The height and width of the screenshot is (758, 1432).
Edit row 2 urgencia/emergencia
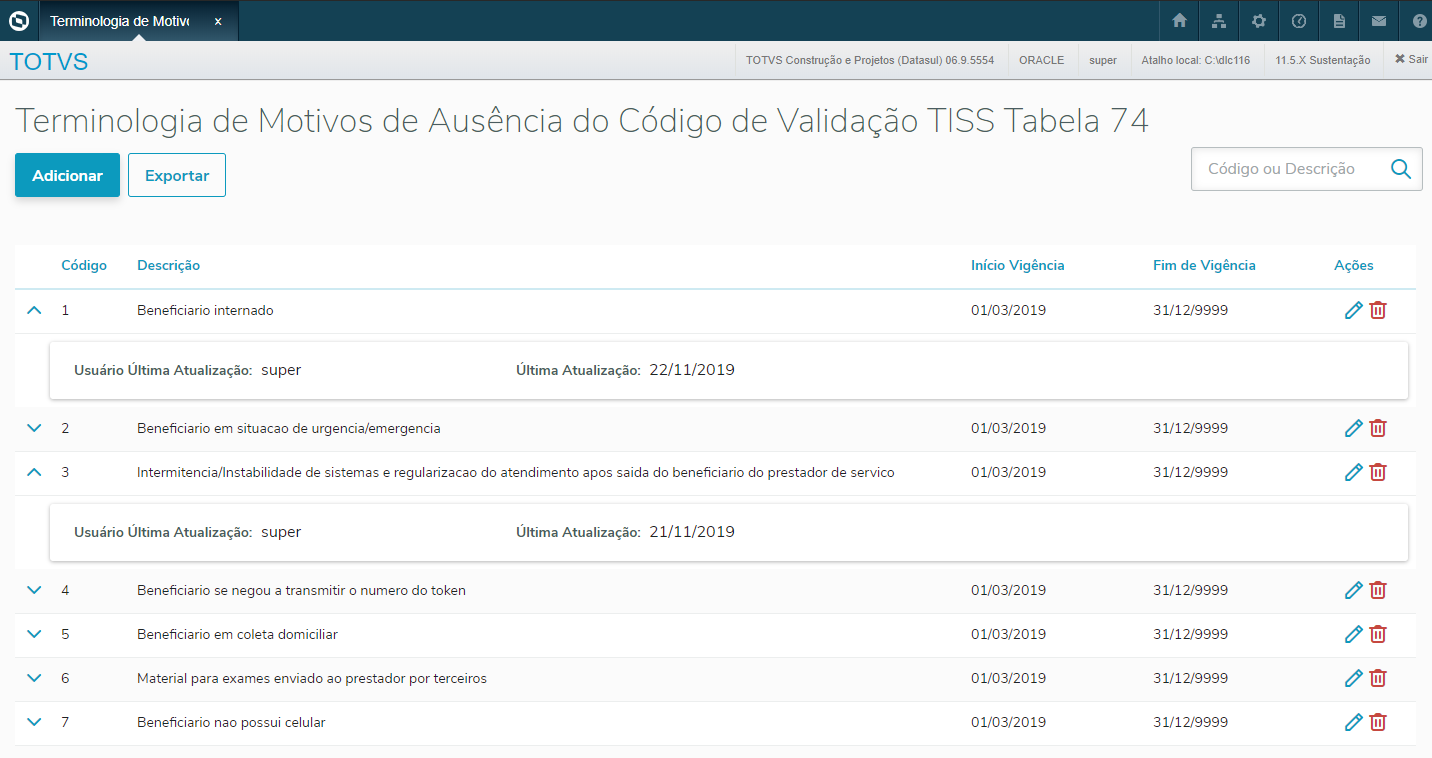click(1354, 428)
